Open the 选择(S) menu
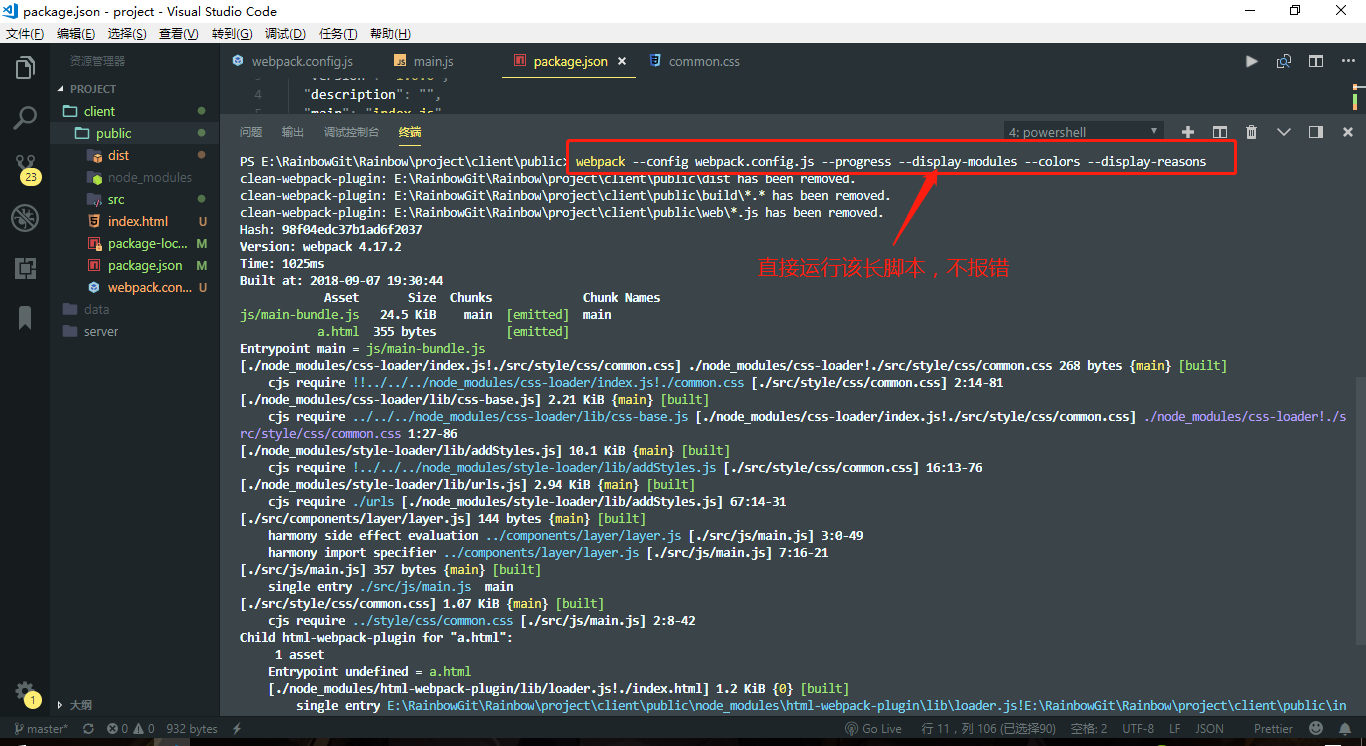 tap(127, 34)
